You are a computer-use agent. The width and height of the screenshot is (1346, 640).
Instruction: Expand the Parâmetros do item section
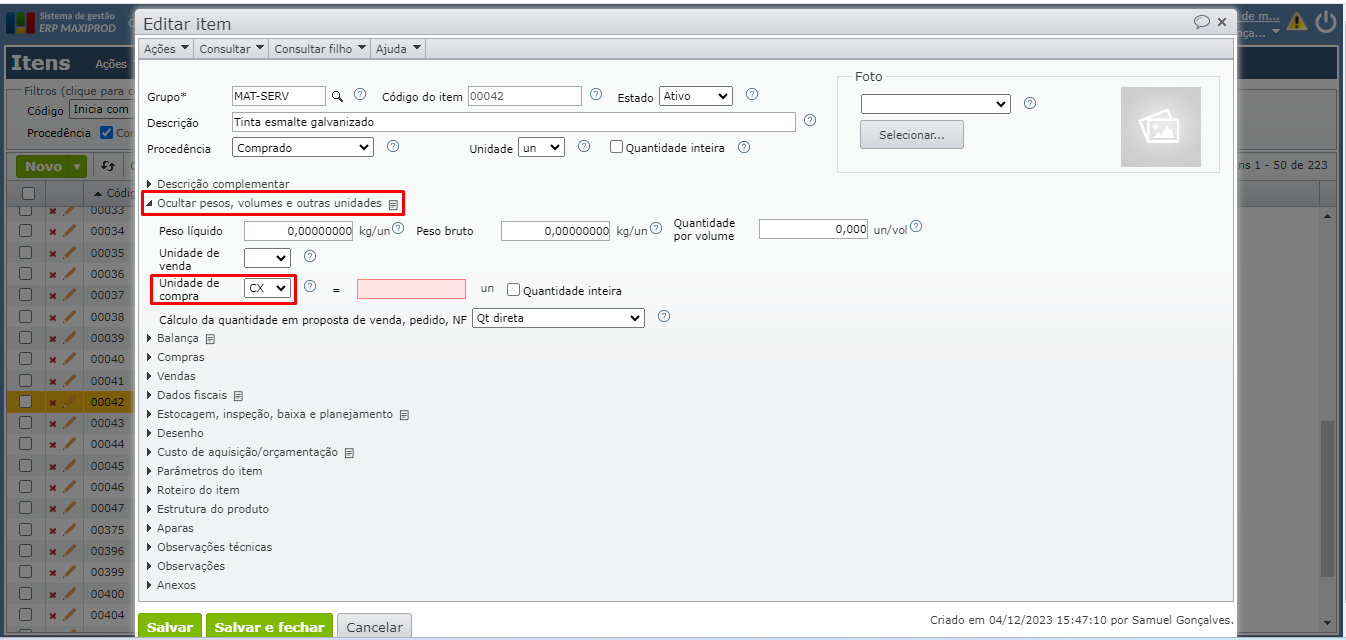coord(204,471)
